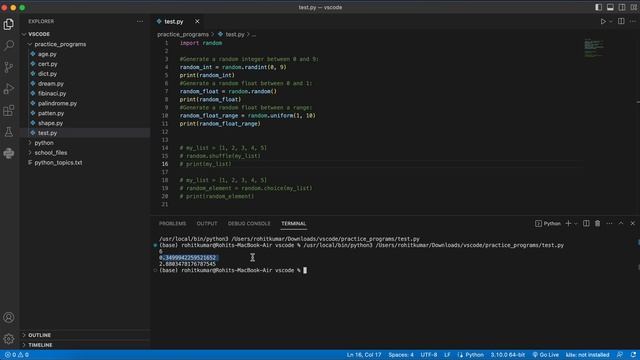640x360 pixels.
Task: Collapse the practice_programs folder
Action: pos(85,44)
